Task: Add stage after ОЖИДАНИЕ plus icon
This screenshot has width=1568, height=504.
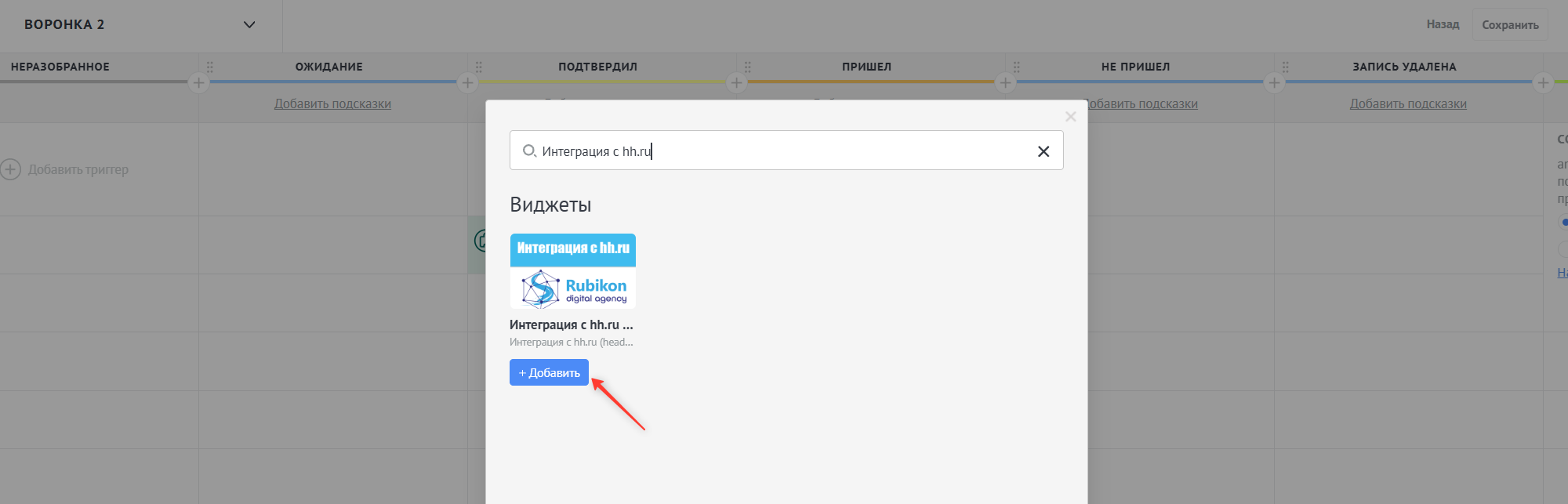Action: pos(467,82)
